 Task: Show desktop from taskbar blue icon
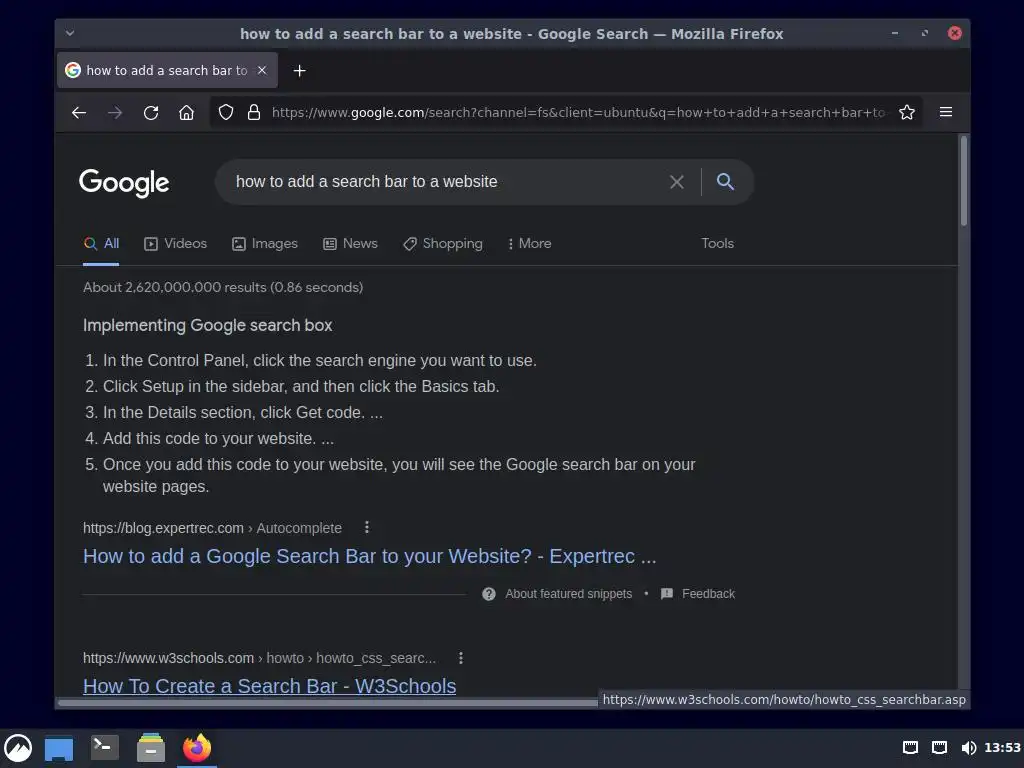pyautogui.click(x=59, y=748)
